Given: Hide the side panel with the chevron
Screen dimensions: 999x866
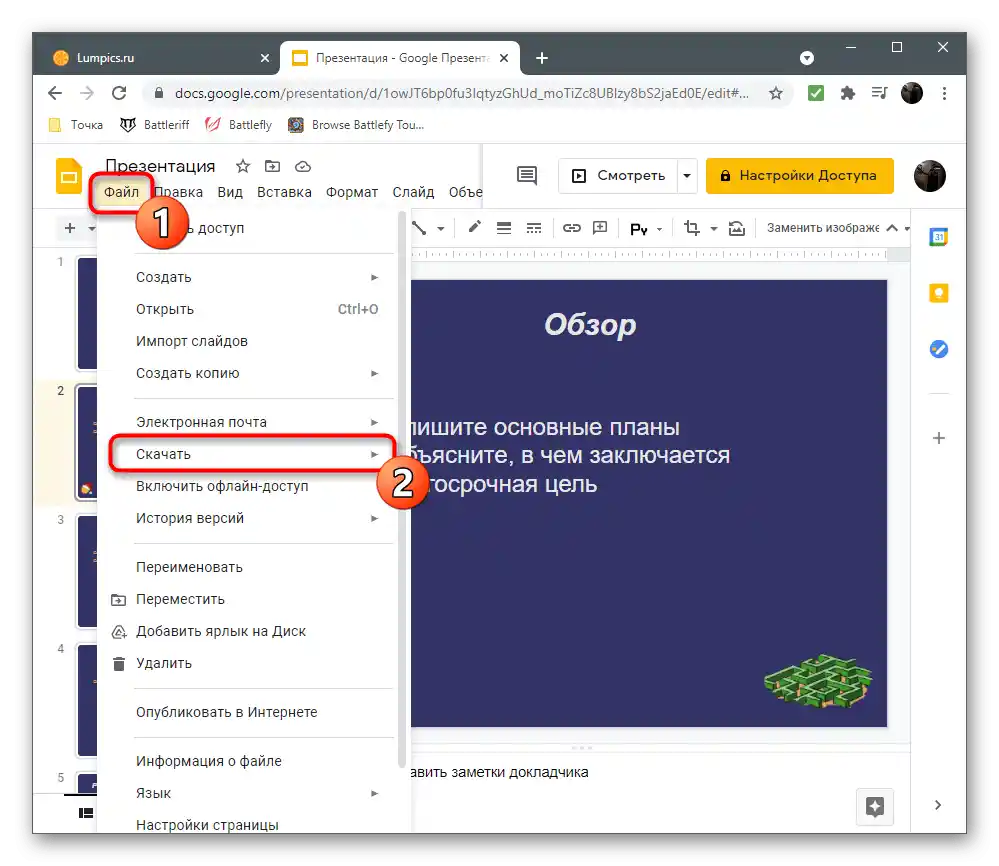Looking at the screenshot, I should pyautogui.click(x=938, y=805).
